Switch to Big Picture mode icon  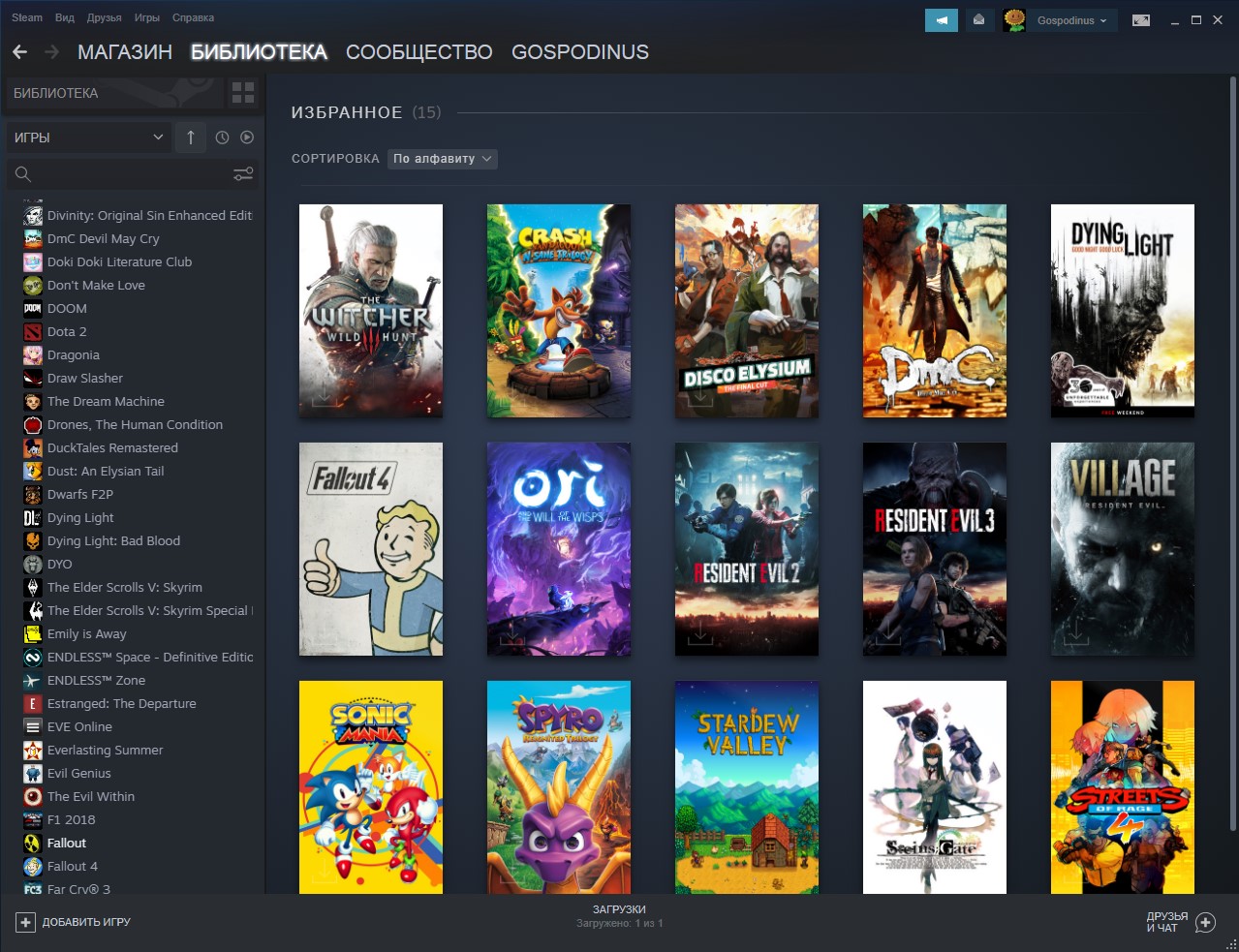click(x=1141, y=20)
